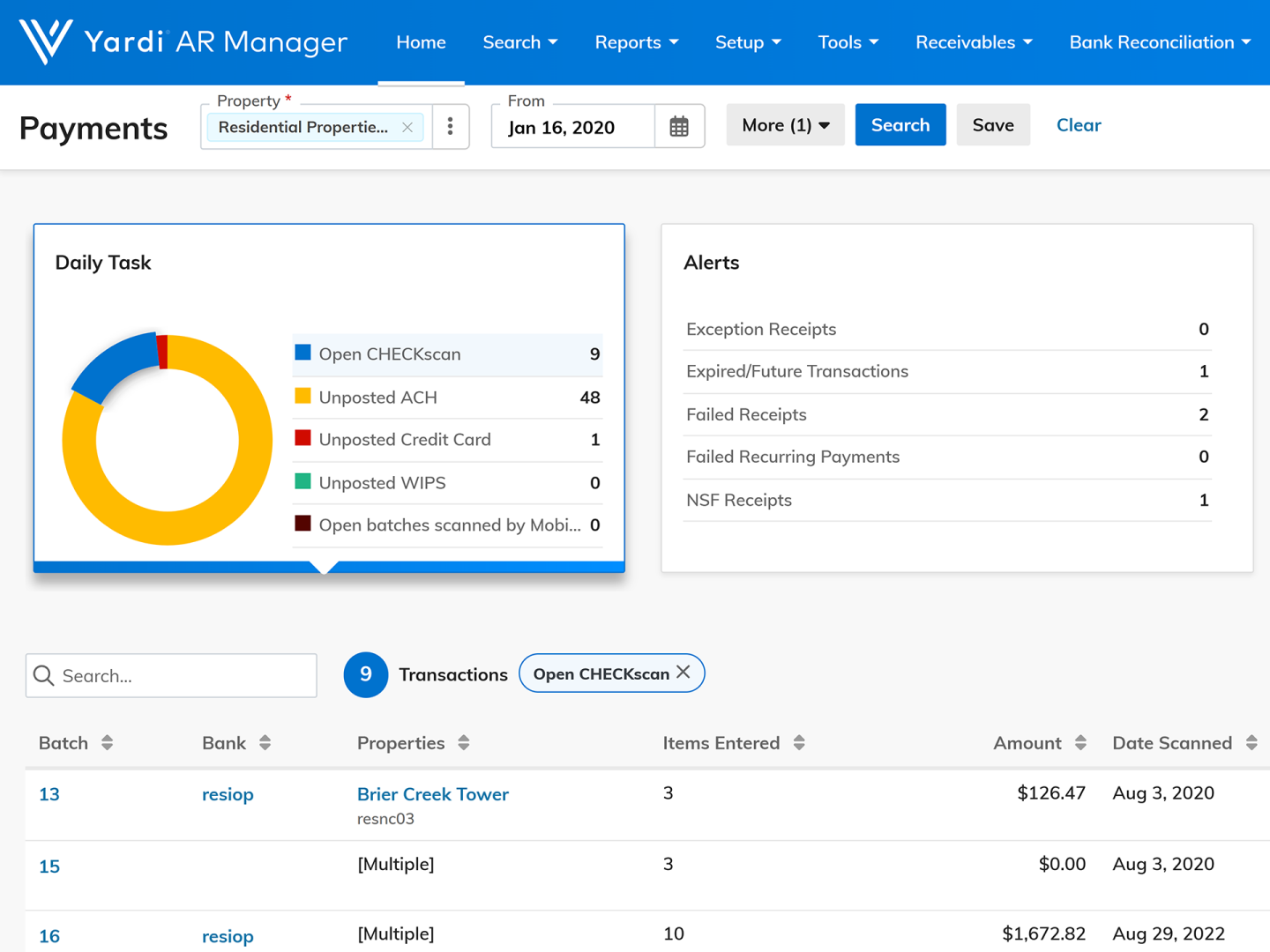Expand the Receivables menu
The image size is (1270, 952).
973,42
